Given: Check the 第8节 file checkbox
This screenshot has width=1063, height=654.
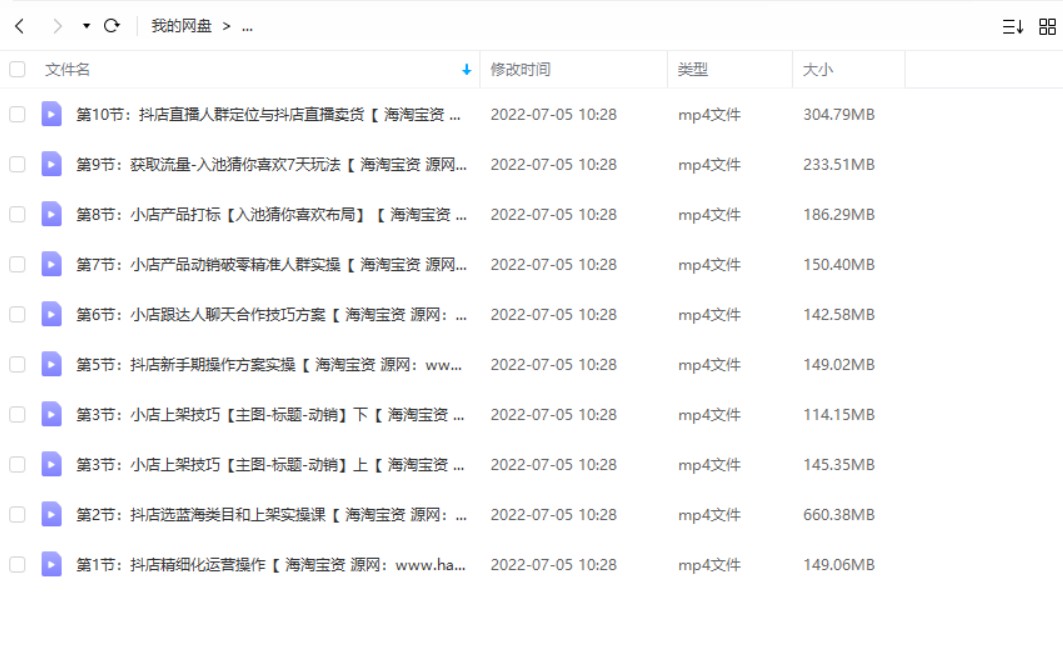Looking at the screenshot, I should (x=18, y=214).
